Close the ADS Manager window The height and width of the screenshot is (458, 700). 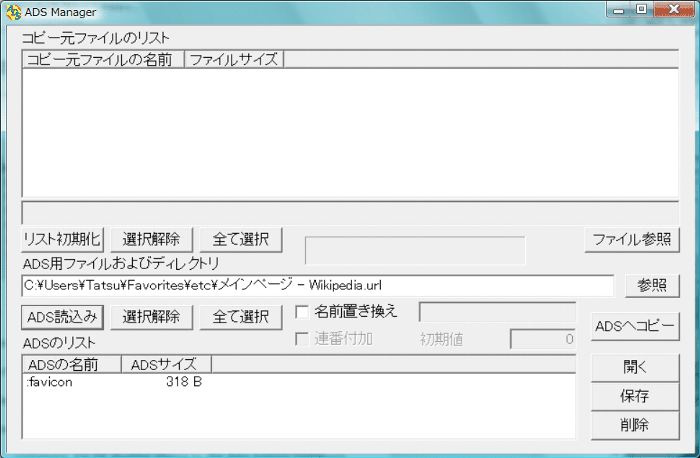pyautogui.click(x=674, y=10)
